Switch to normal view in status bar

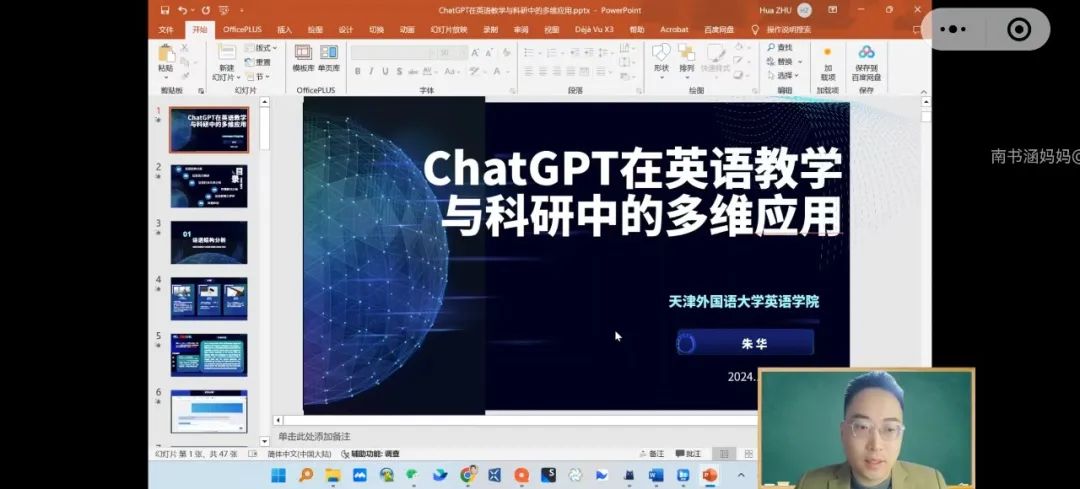[x=724, y=454]
